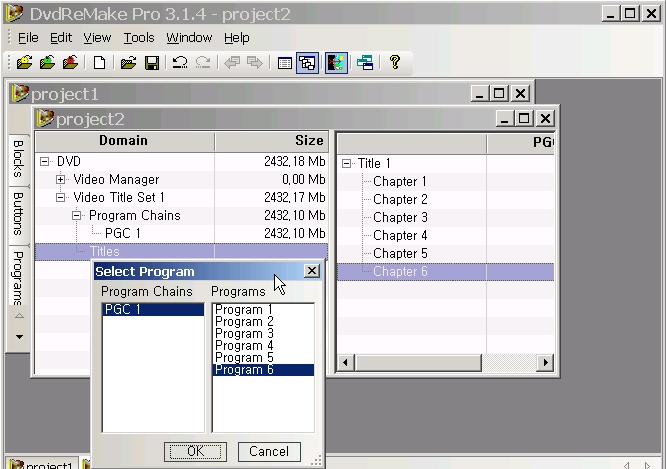Select Chapter 5 in title tree
The height and width of the screenshot is (469, 666).
[x=400, y=254]
